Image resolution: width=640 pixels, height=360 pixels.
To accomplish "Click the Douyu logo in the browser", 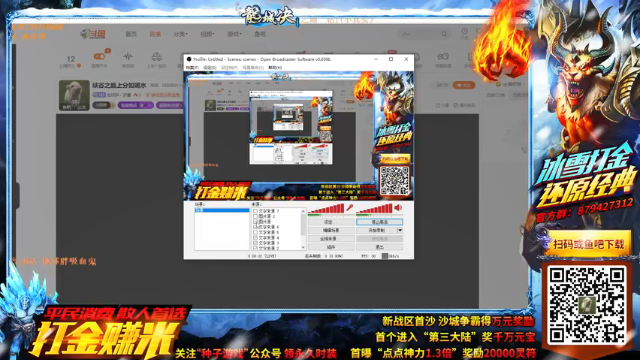I will (93, 34).
